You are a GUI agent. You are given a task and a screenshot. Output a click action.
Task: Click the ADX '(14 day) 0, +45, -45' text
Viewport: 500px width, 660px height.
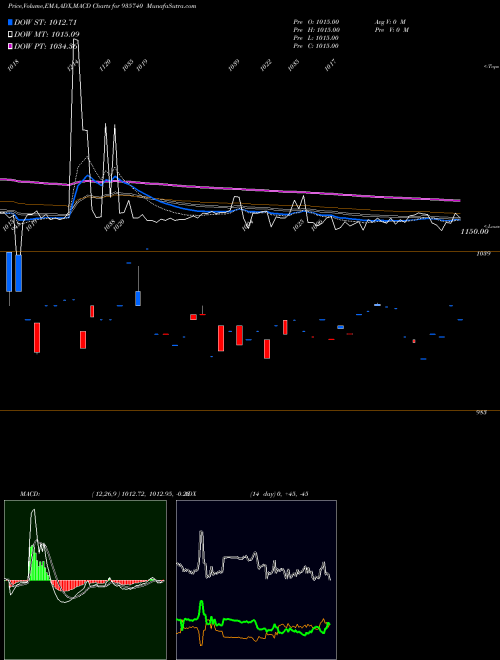pyautogui.click(x=279, y=494)
